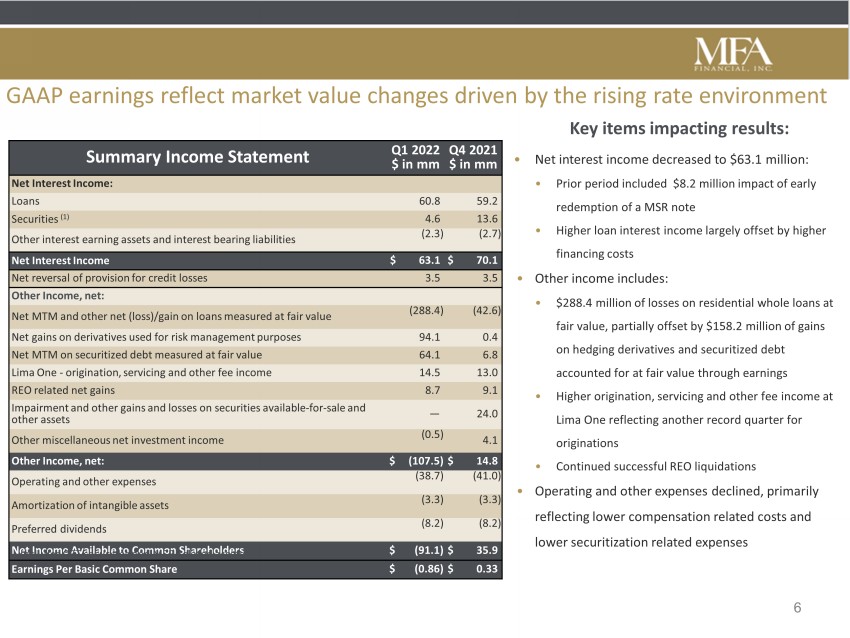Screen dimensions: 850x638
Task: Click the 'Other income includes:' bullet
Action: point(601,279)
